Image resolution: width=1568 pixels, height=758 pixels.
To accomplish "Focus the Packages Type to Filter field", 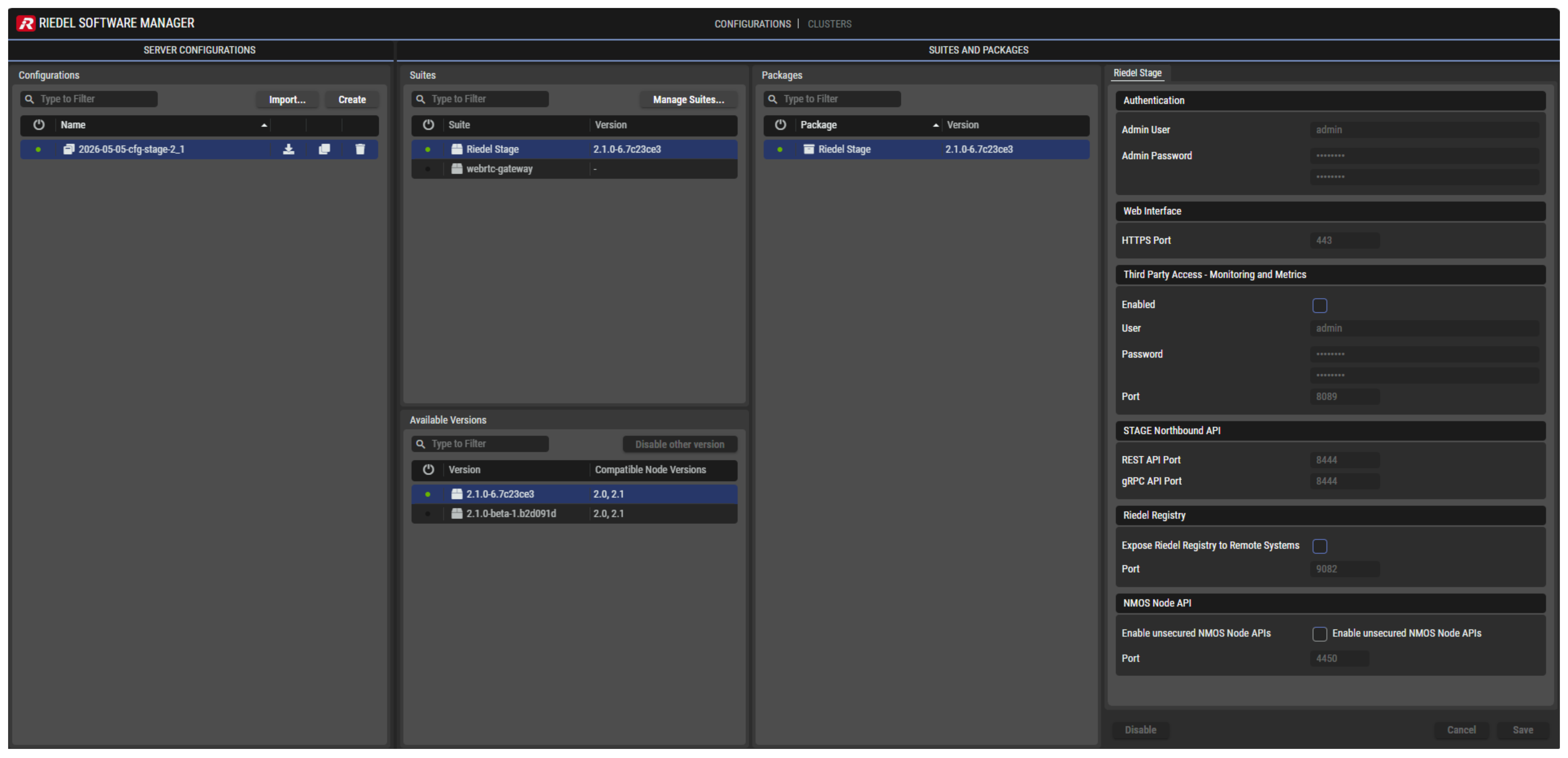I will click(832, 99).
